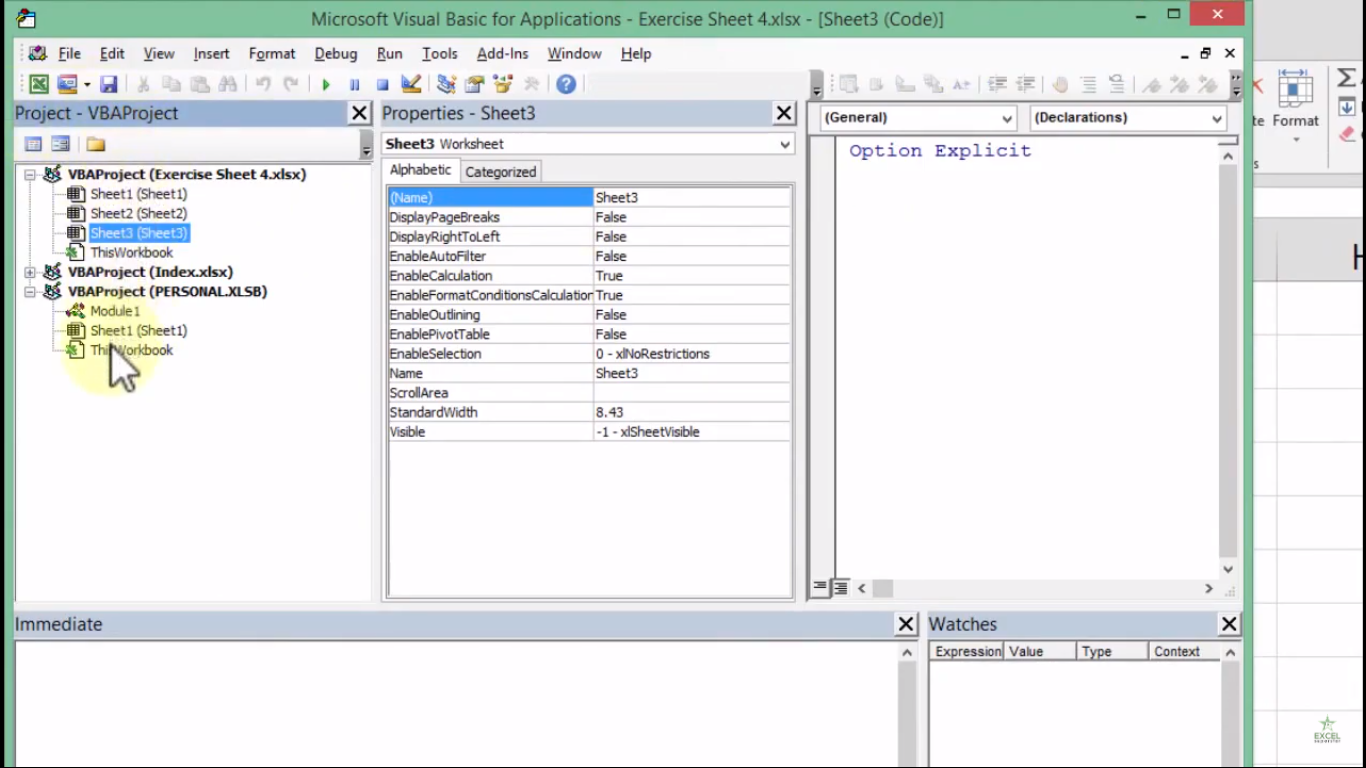Open the Insert menu
The height and width of the screenshot is (768, 1366).
(211, 54)
